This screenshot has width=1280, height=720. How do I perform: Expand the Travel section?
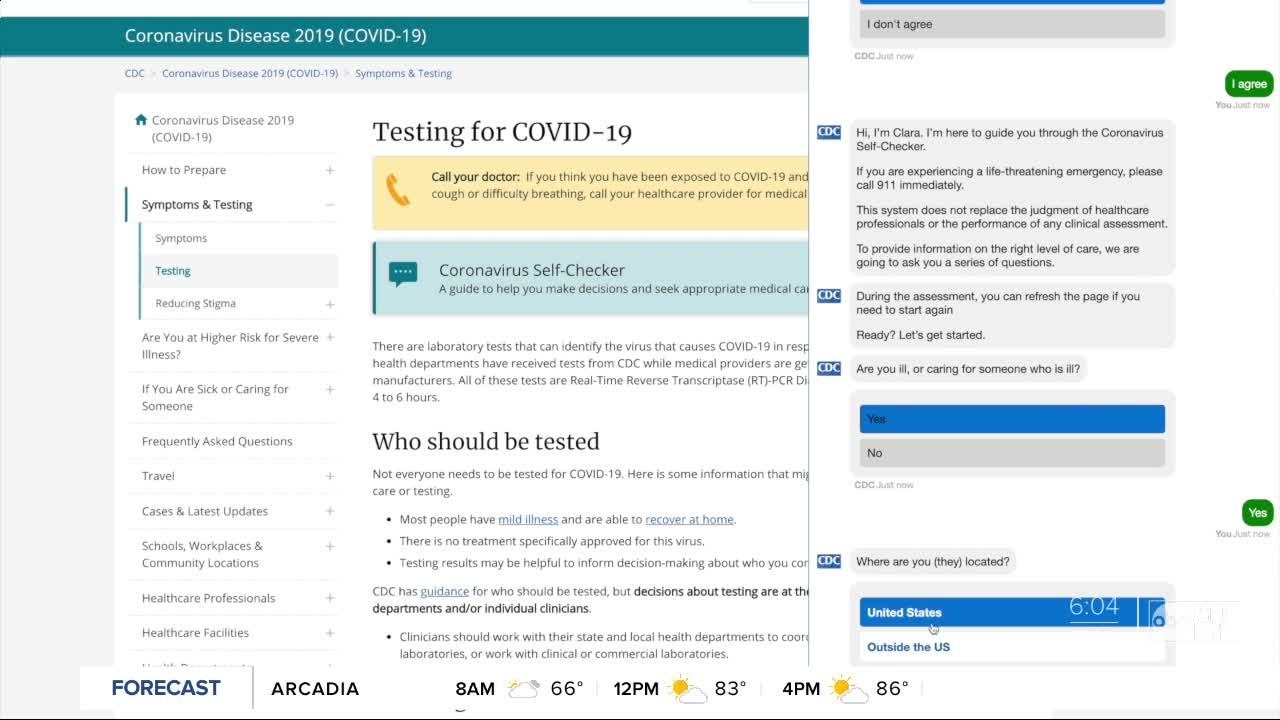click(330, 476)
